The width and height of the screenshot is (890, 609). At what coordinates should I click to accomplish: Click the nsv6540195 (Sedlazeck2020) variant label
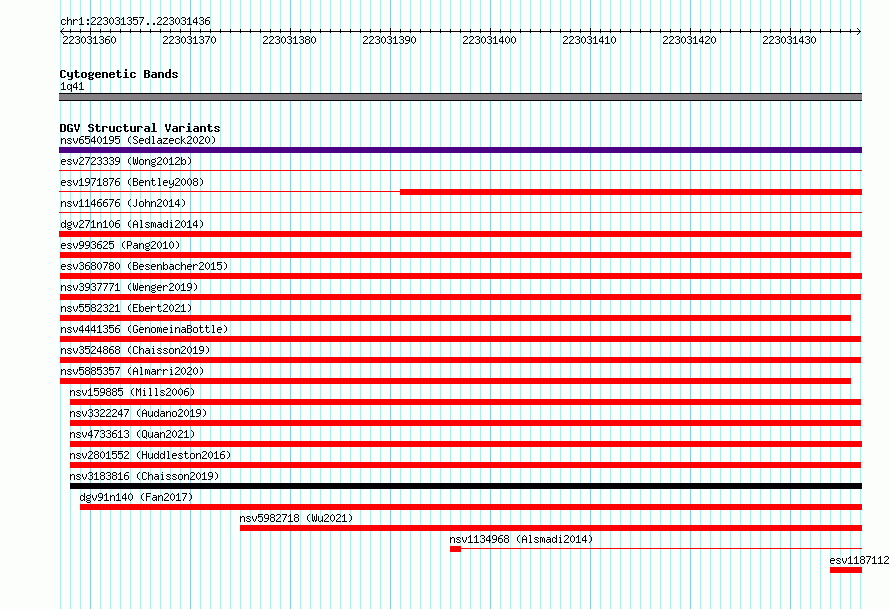click(x=138, y=140)
